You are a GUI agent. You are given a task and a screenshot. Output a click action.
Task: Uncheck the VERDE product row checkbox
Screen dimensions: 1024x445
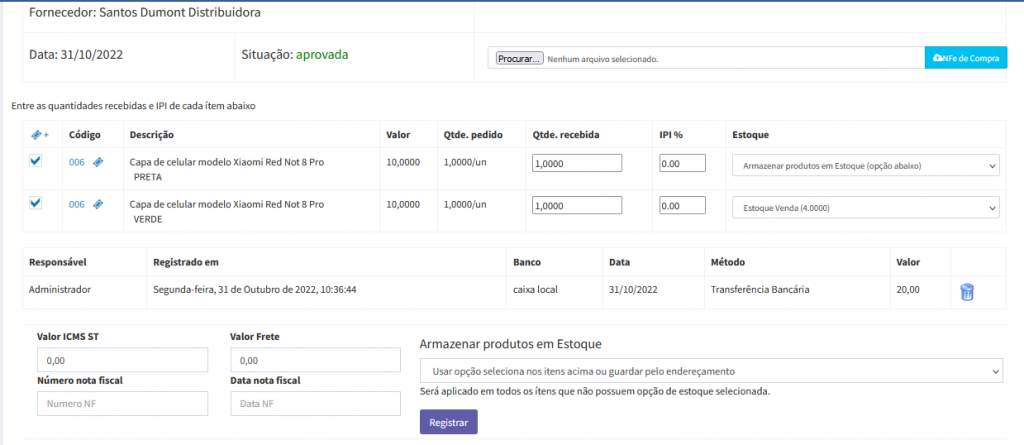(x=36, y=203)
